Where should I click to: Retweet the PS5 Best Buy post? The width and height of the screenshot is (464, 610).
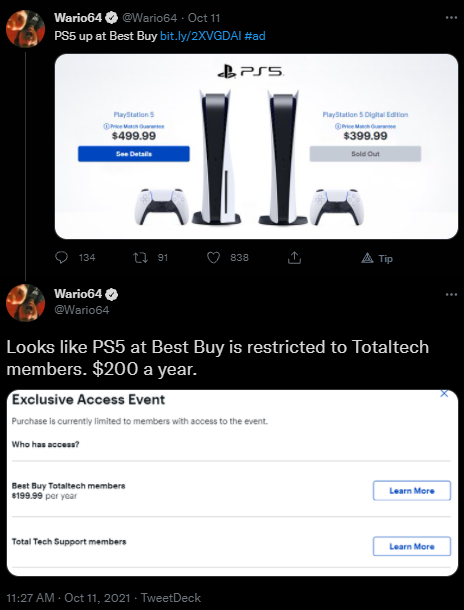140,258
